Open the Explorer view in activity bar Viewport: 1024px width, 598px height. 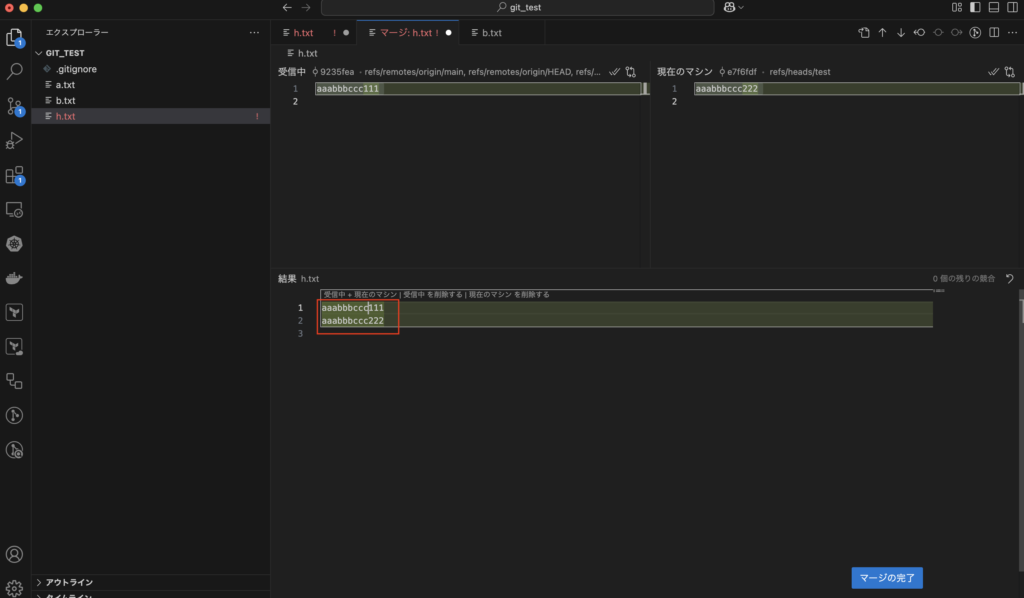(x=14, y=37)
